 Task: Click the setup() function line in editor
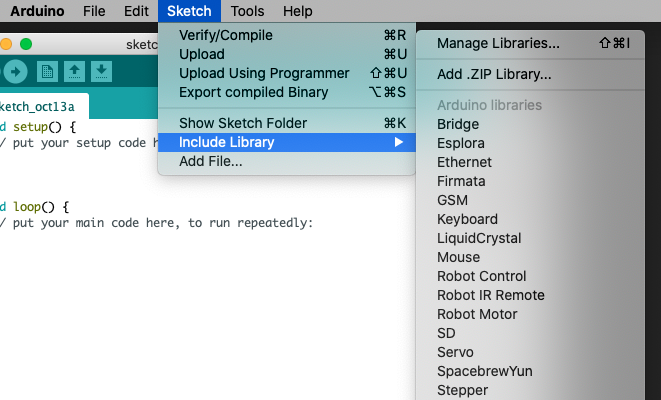point(38,127)
